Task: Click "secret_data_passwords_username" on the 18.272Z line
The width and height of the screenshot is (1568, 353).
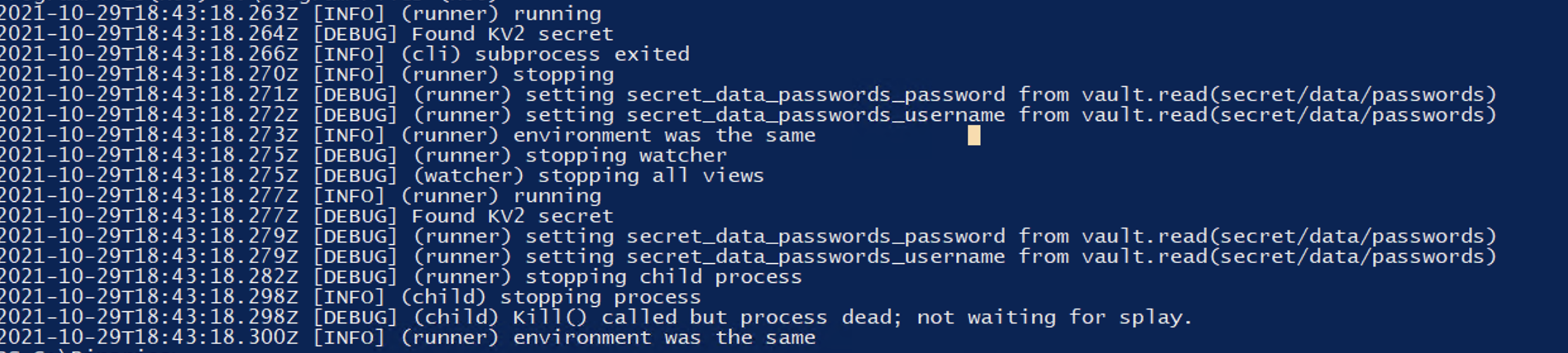Action: coord(815,115)
